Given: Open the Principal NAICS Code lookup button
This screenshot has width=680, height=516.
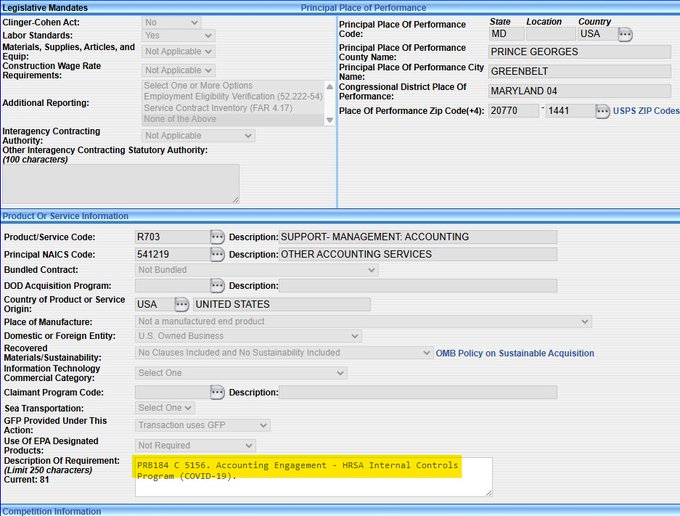Looking at the screenshot, I should (x=217, y=254).
